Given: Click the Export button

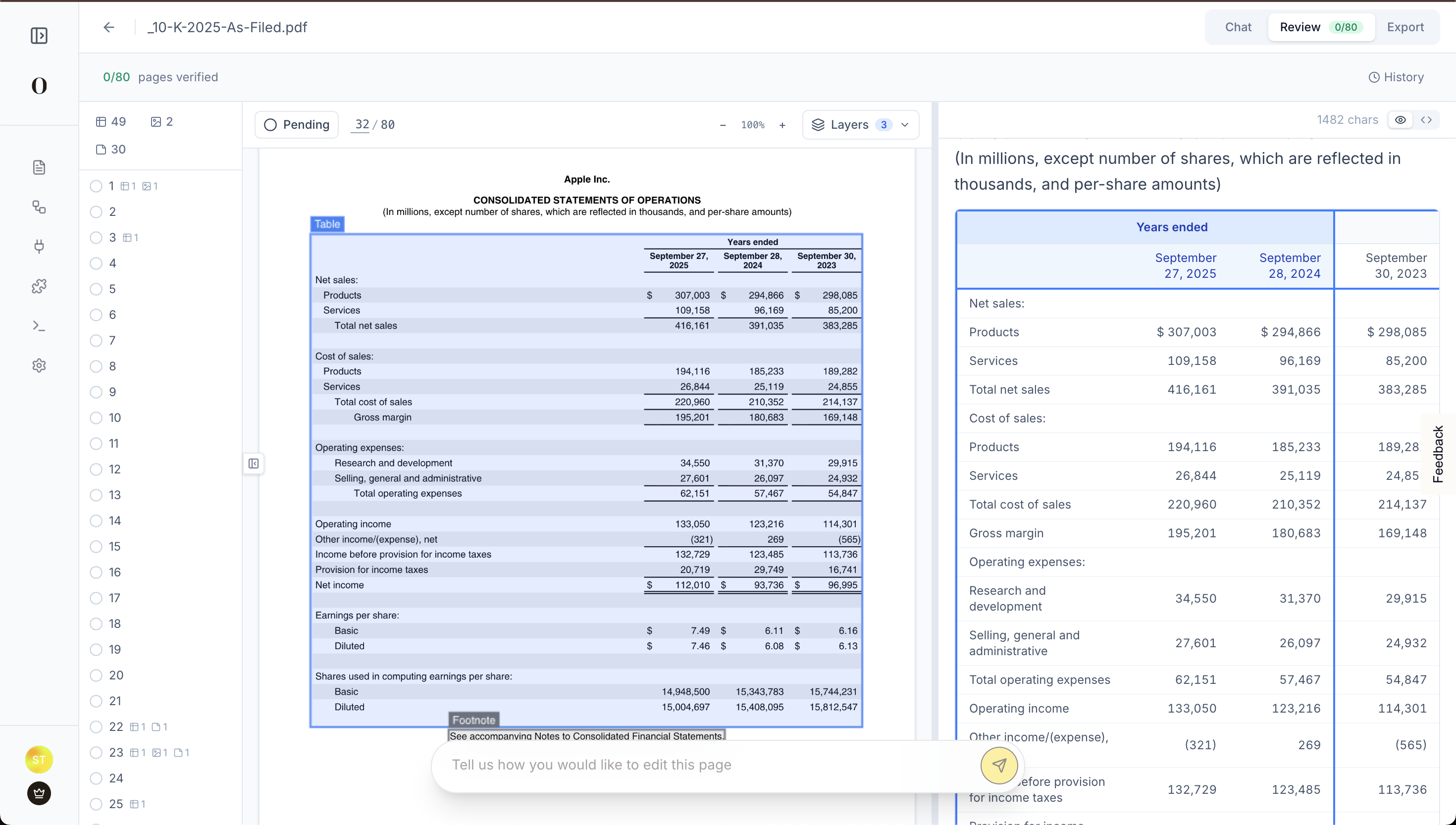Looking at the screenshot, I should click(x=1405, y=27).
